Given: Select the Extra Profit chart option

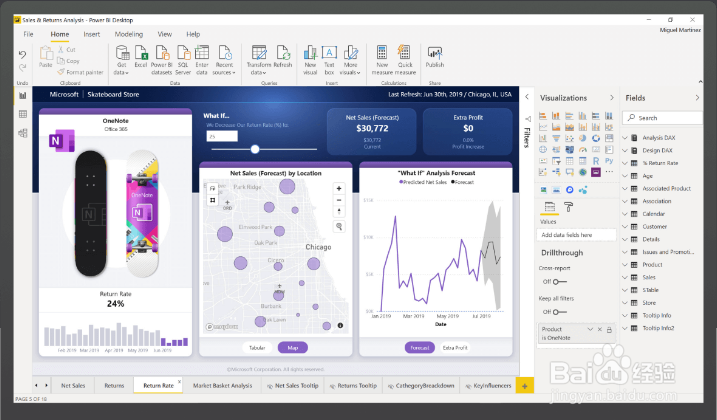Looking at the screenshot, I should (x=455, y=348).
